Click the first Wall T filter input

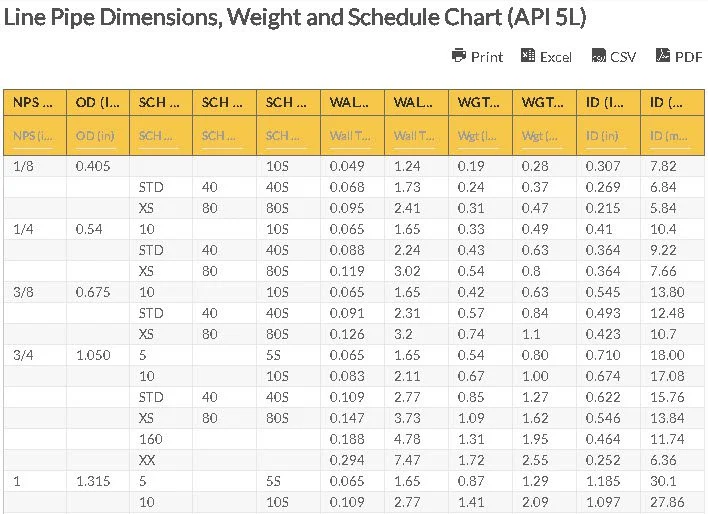pyautogui.click(x=351, y=135)
